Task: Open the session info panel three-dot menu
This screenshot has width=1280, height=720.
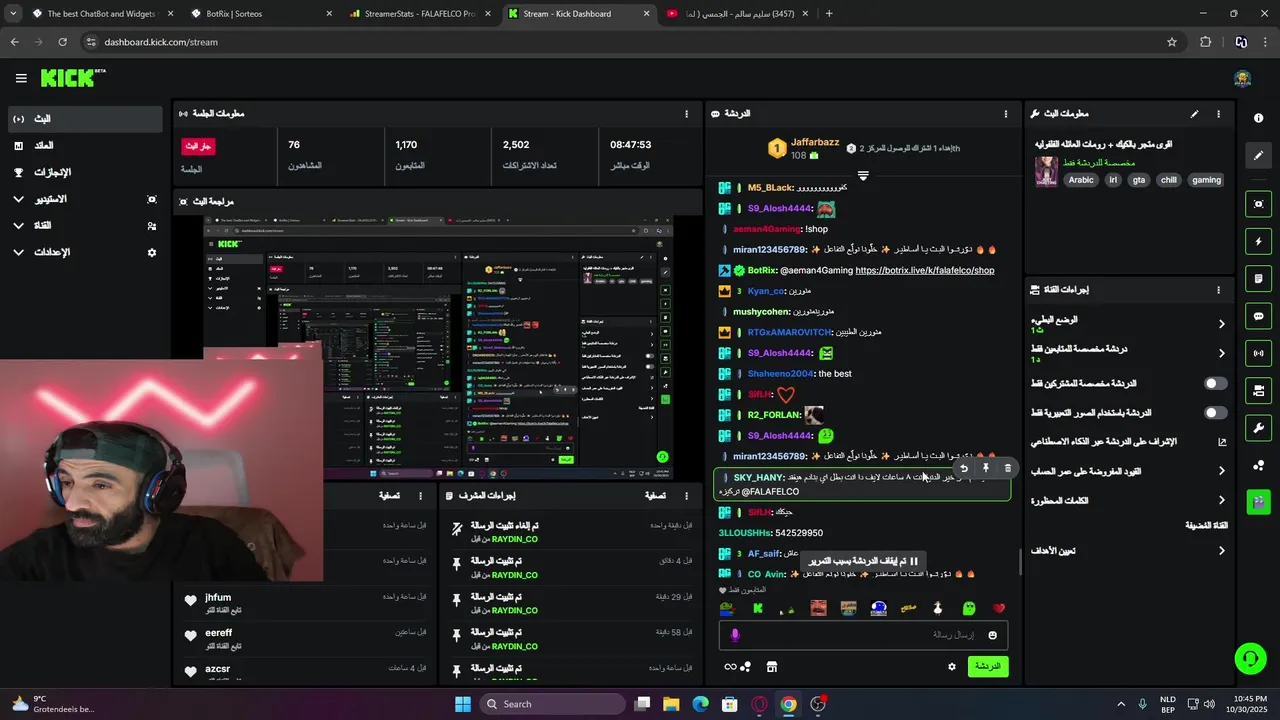Action: tap(686, 114)
